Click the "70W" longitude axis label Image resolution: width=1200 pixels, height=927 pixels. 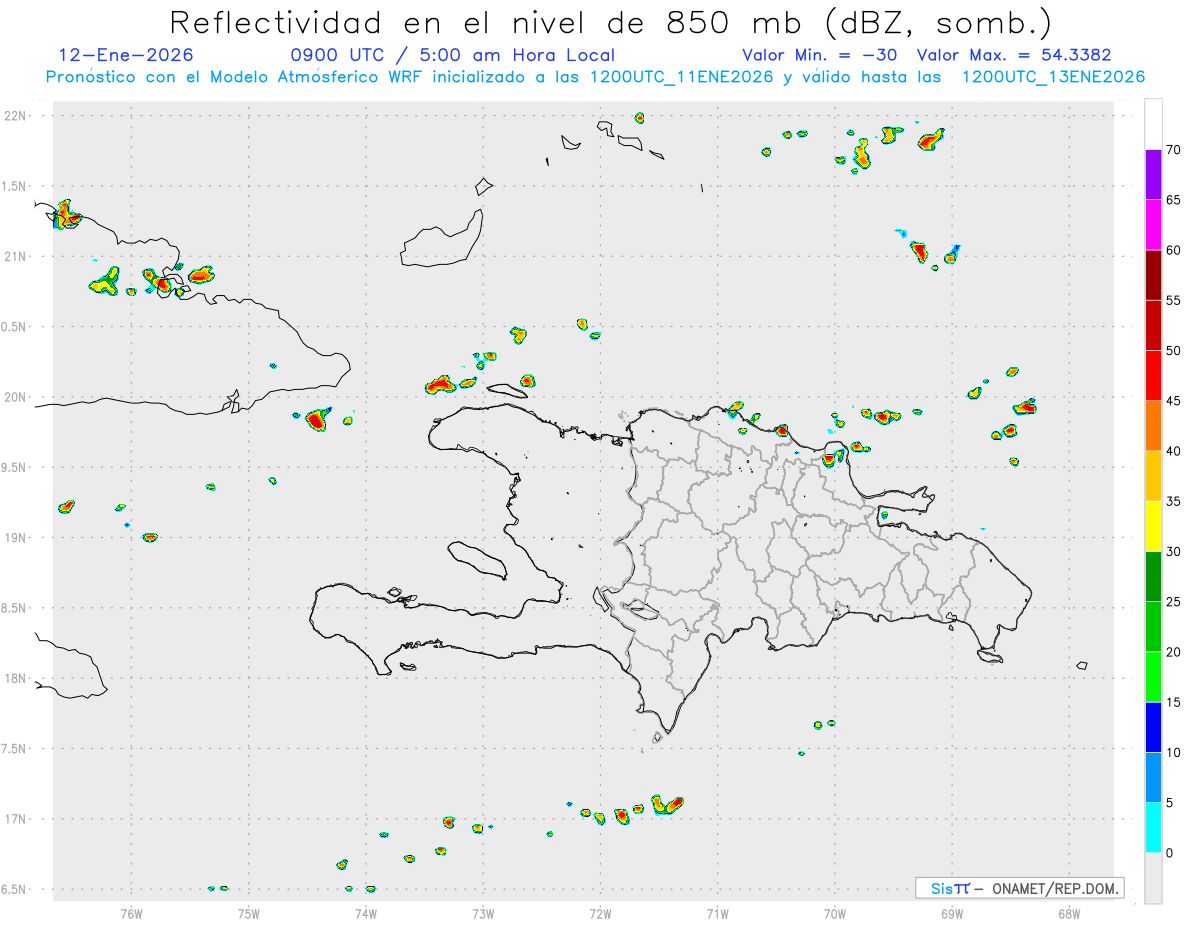tap(834, 913)
